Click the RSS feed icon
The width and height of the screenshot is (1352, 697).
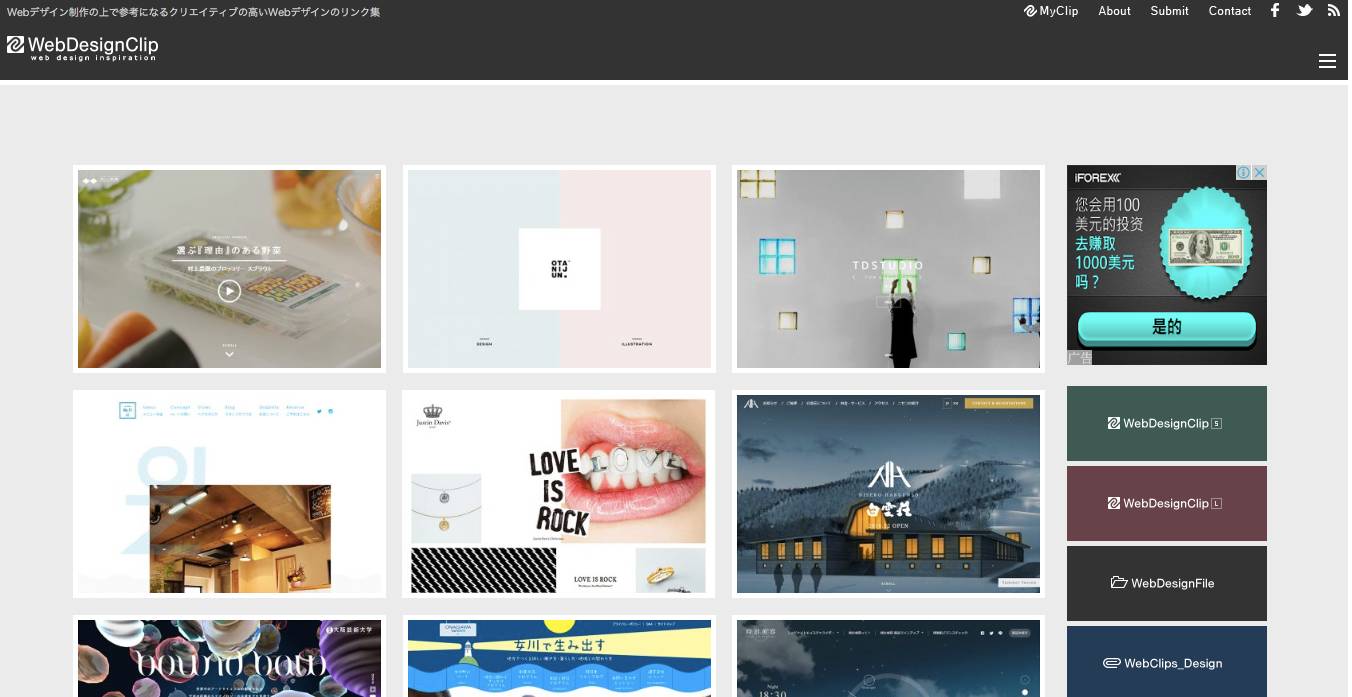(1333, 11)
